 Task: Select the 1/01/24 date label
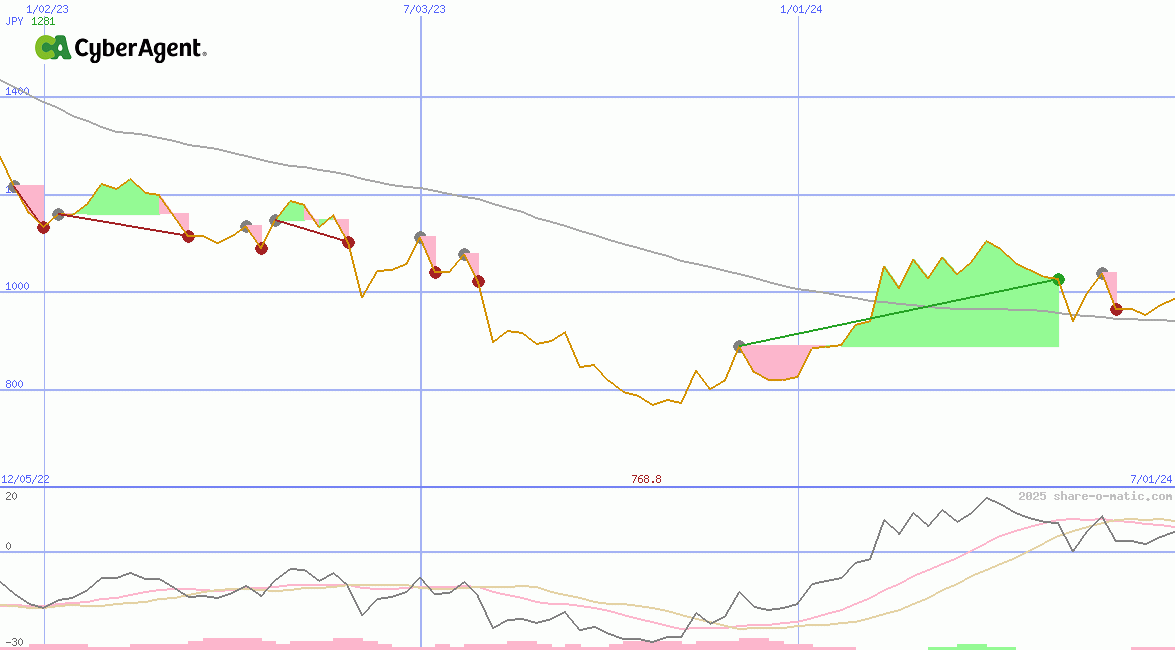click(801, 9)
